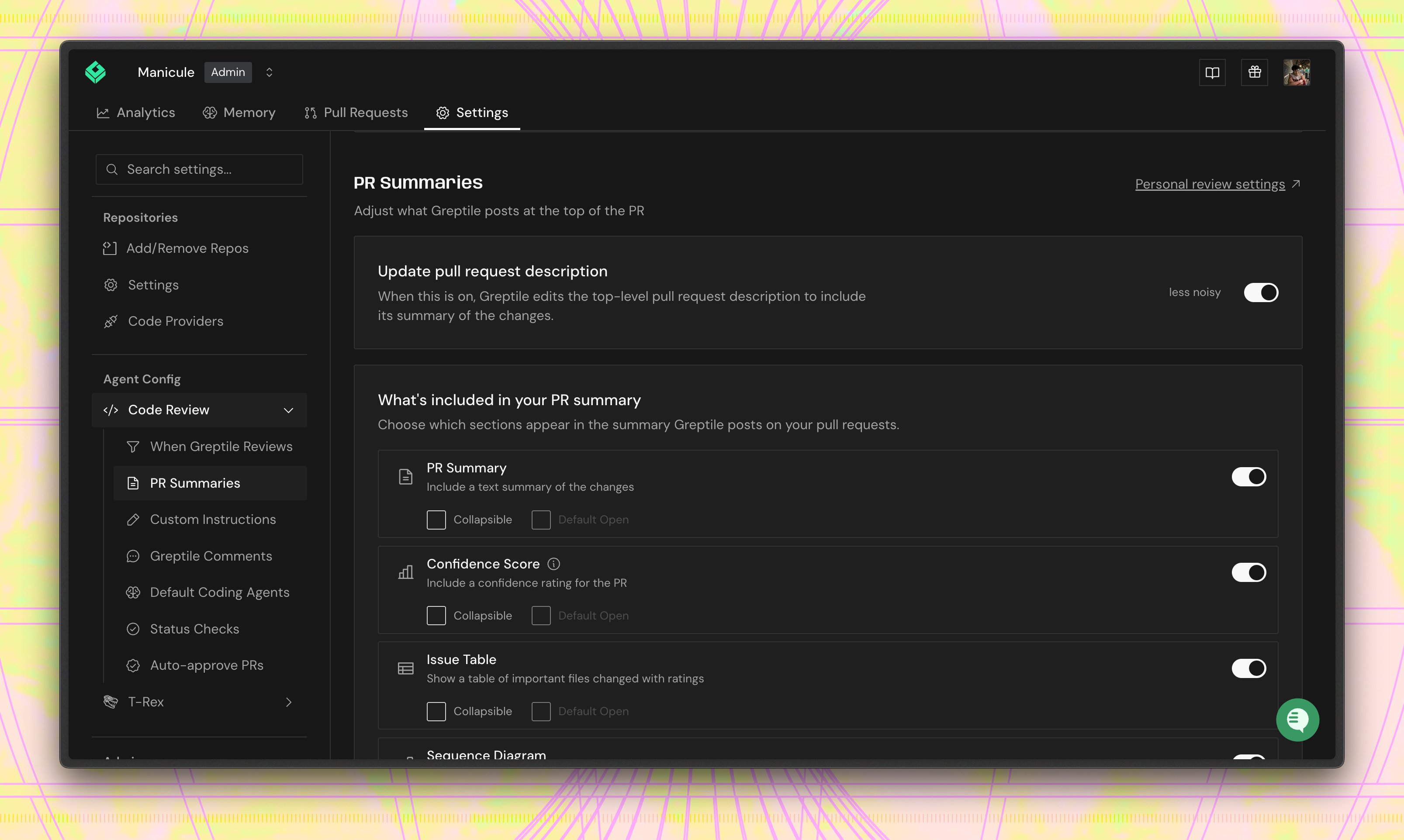Click the file icon for PR Summaries
The width and height of the screenshot is (1404, 840).
[x=133, y=483]
